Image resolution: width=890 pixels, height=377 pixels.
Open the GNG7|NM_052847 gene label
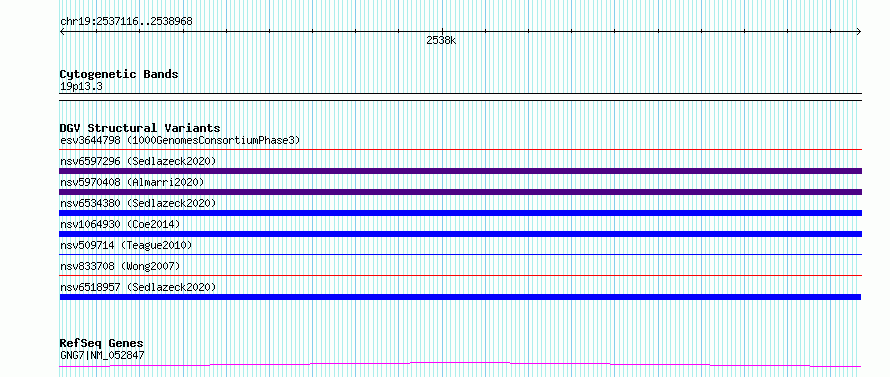[x=102, y=356]
